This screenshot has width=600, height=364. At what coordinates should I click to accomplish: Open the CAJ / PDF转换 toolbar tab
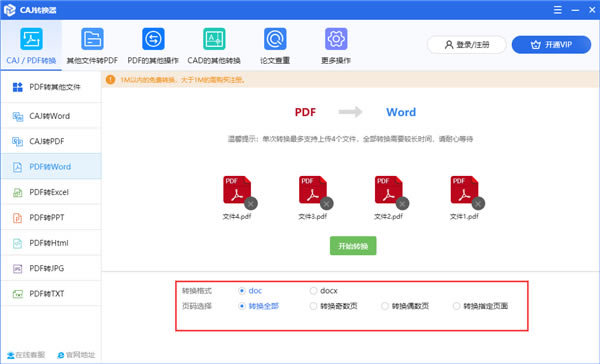pyautogui.click(x=31, y=46)
